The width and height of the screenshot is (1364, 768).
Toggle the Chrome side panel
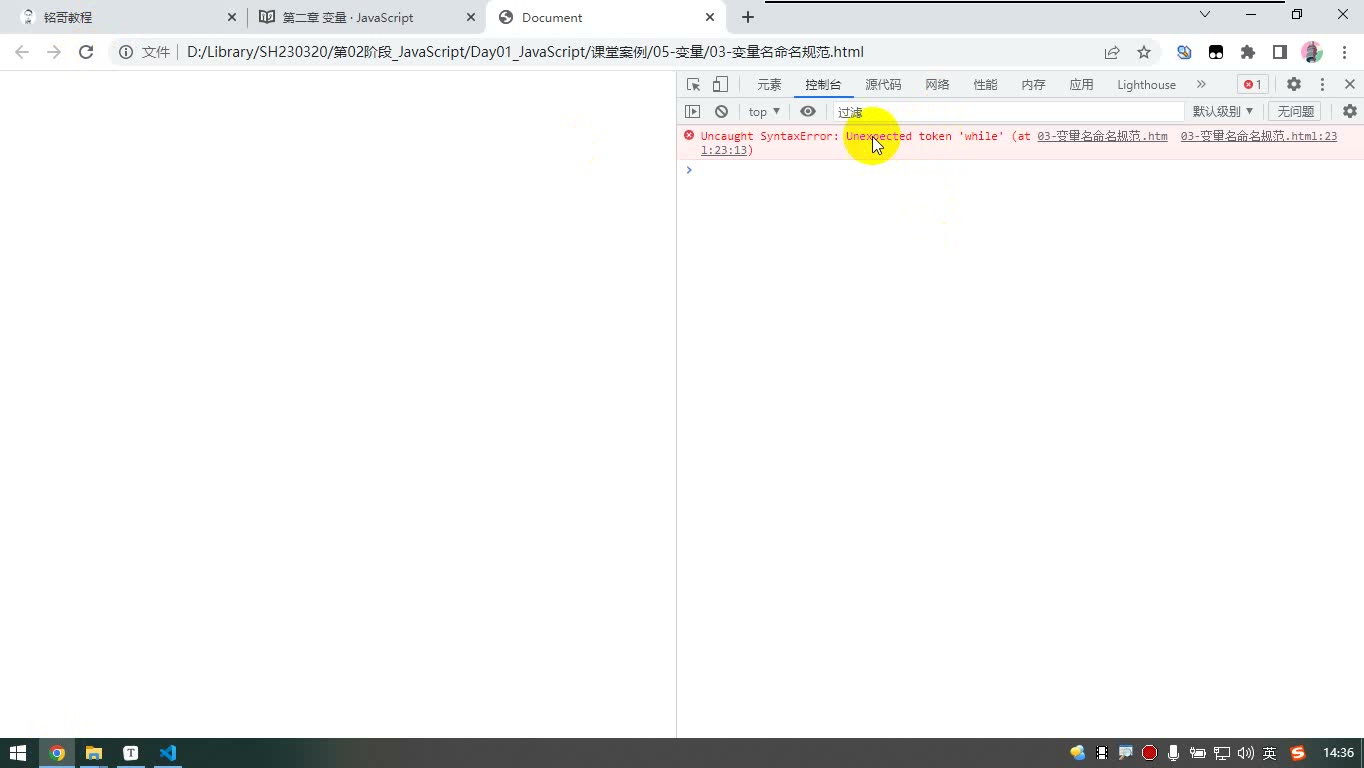click(1279, 52)
